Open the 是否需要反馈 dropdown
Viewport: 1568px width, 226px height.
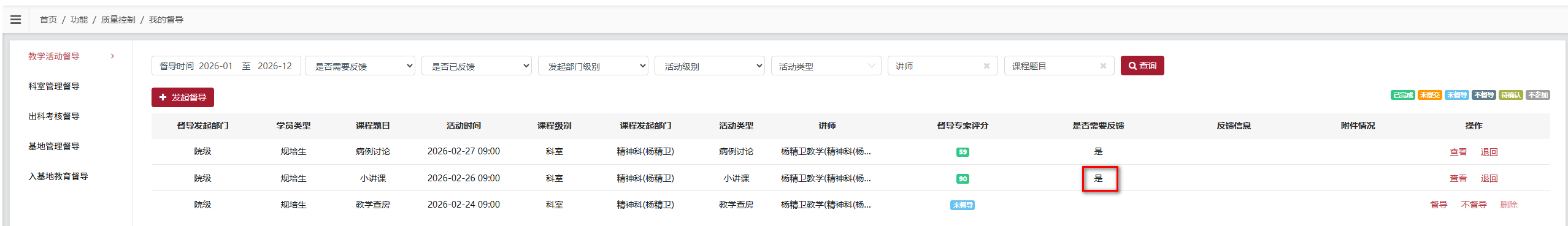point(360,66)
